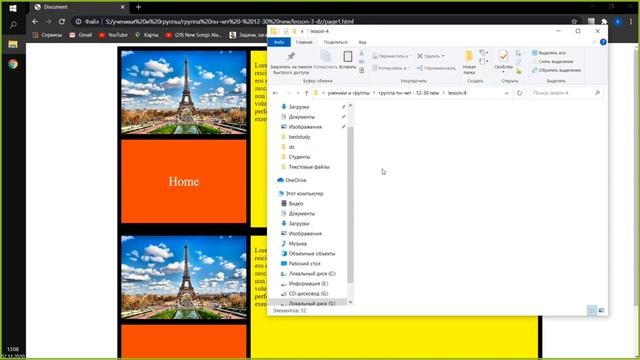This screenshot has height=360, width=640.
Task: Click the Explorer Help question mark icon
Action: click(603, 42)
